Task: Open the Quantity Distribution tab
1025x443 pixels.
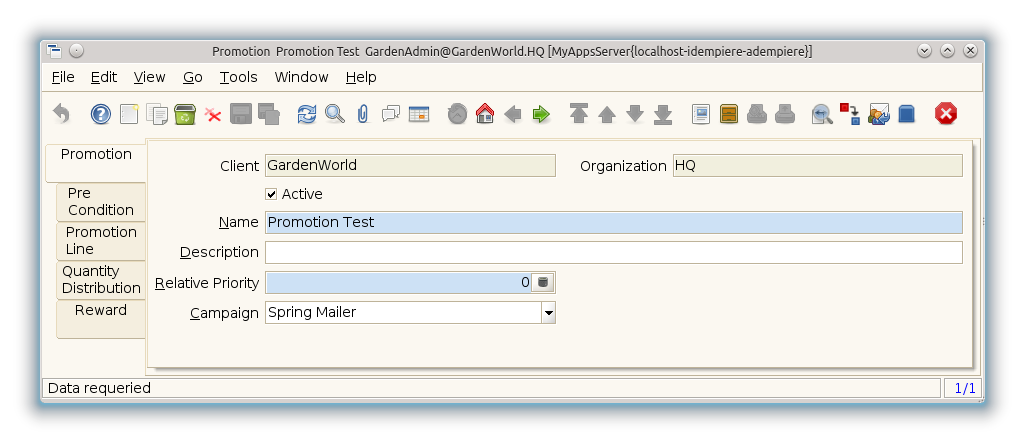Action: point(101,279)
